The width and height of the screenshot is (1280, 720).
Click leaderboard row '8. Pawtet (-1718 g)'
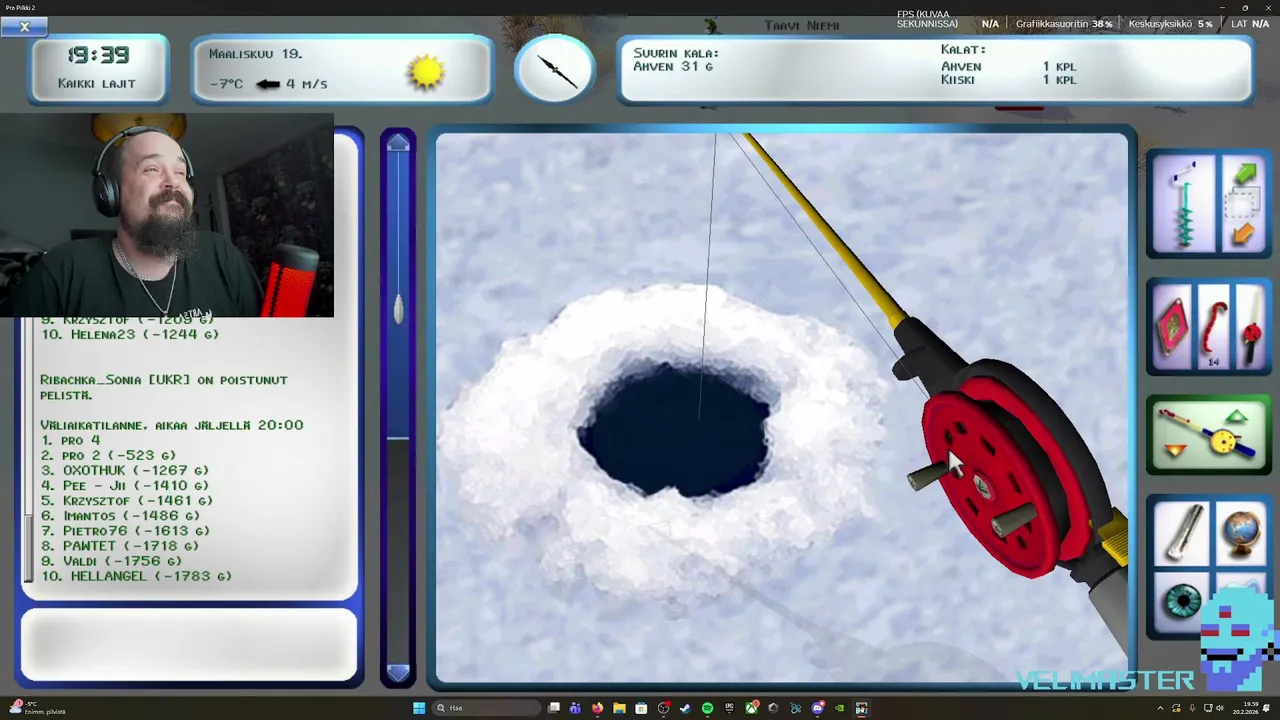(x=119, y=546)
